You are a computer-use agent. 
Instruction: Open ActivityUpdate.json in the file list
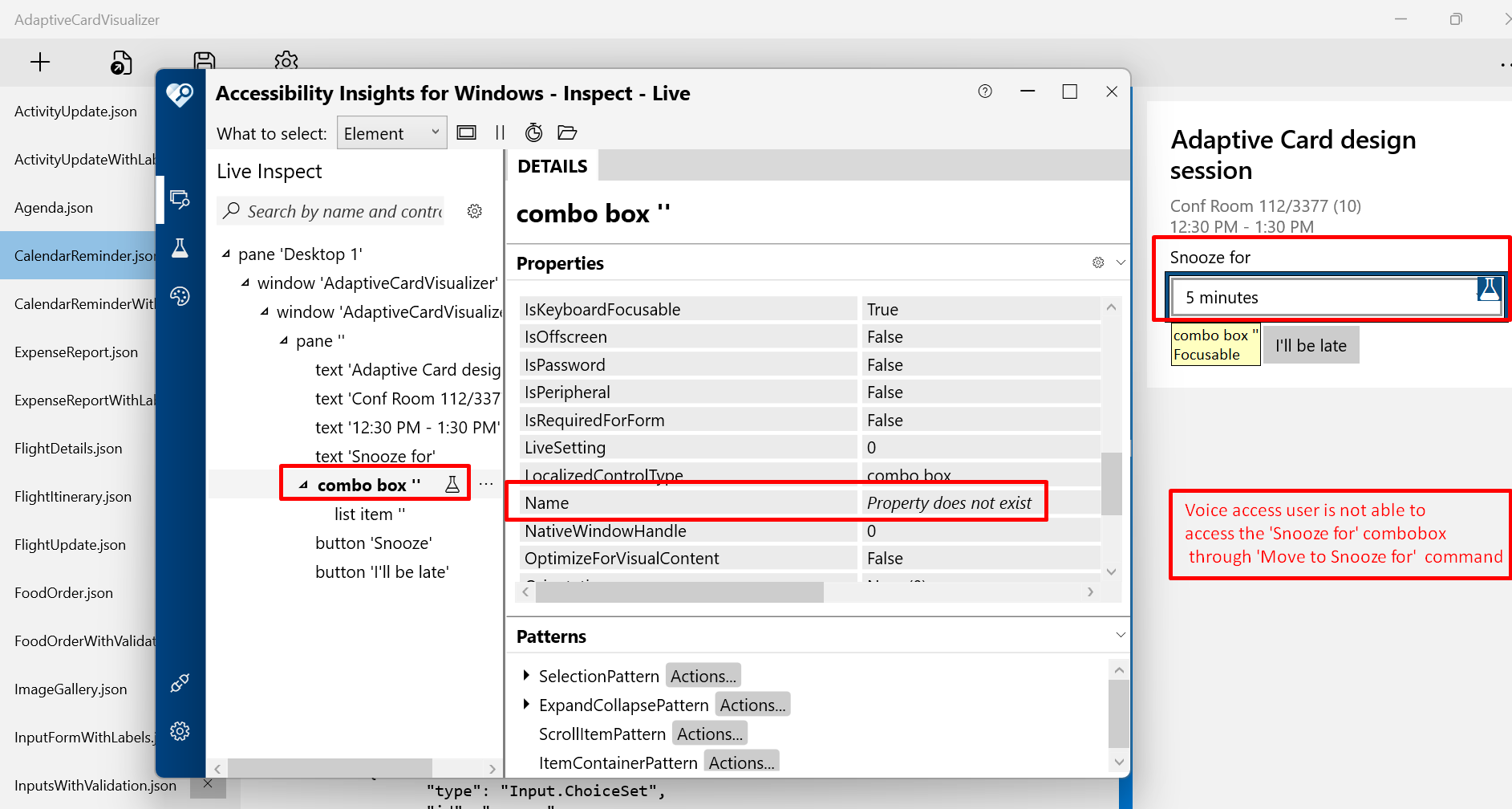point(75,112)
